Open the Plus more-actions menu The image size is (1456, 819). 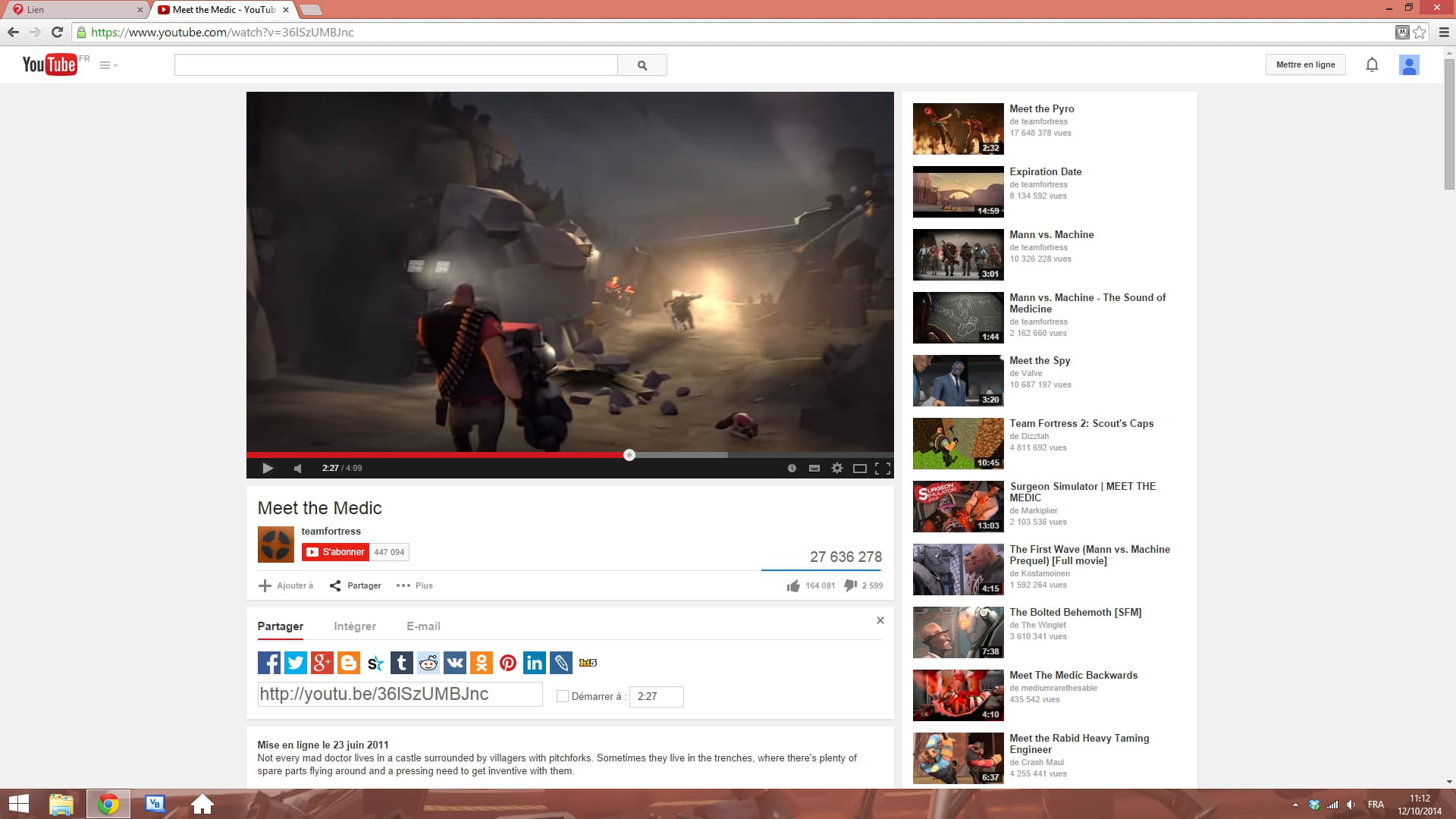(414, 585)
